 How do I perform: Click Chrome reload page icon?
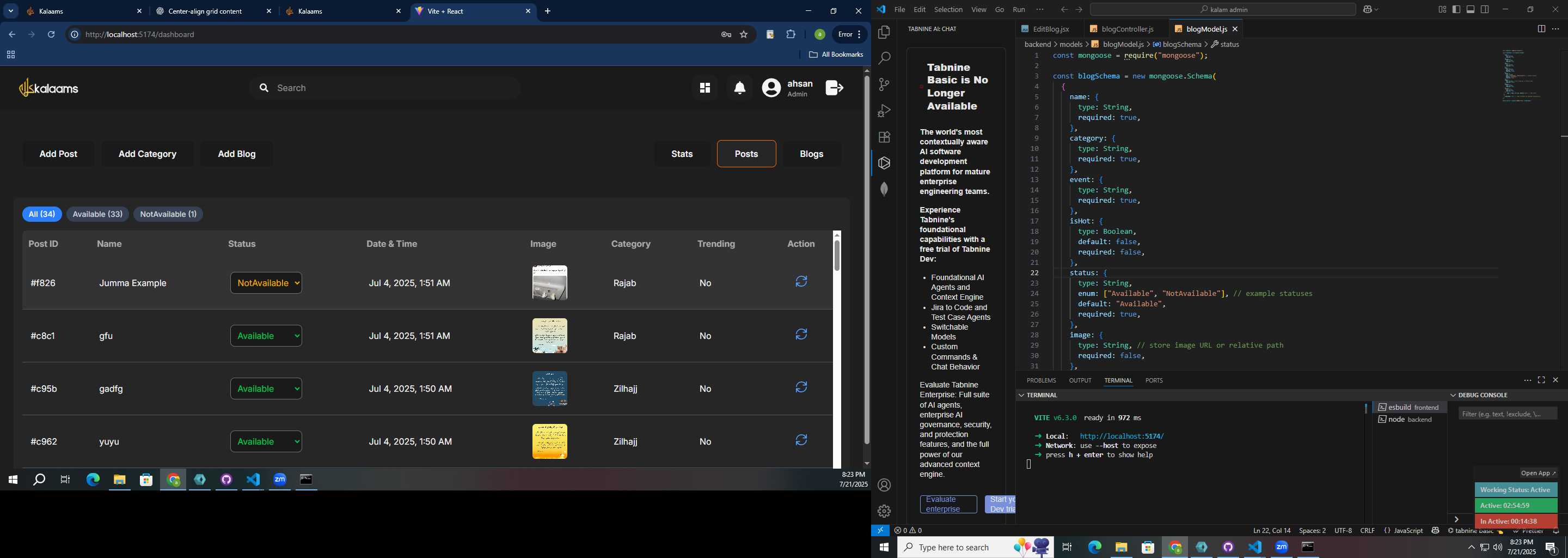coord(52,35)
